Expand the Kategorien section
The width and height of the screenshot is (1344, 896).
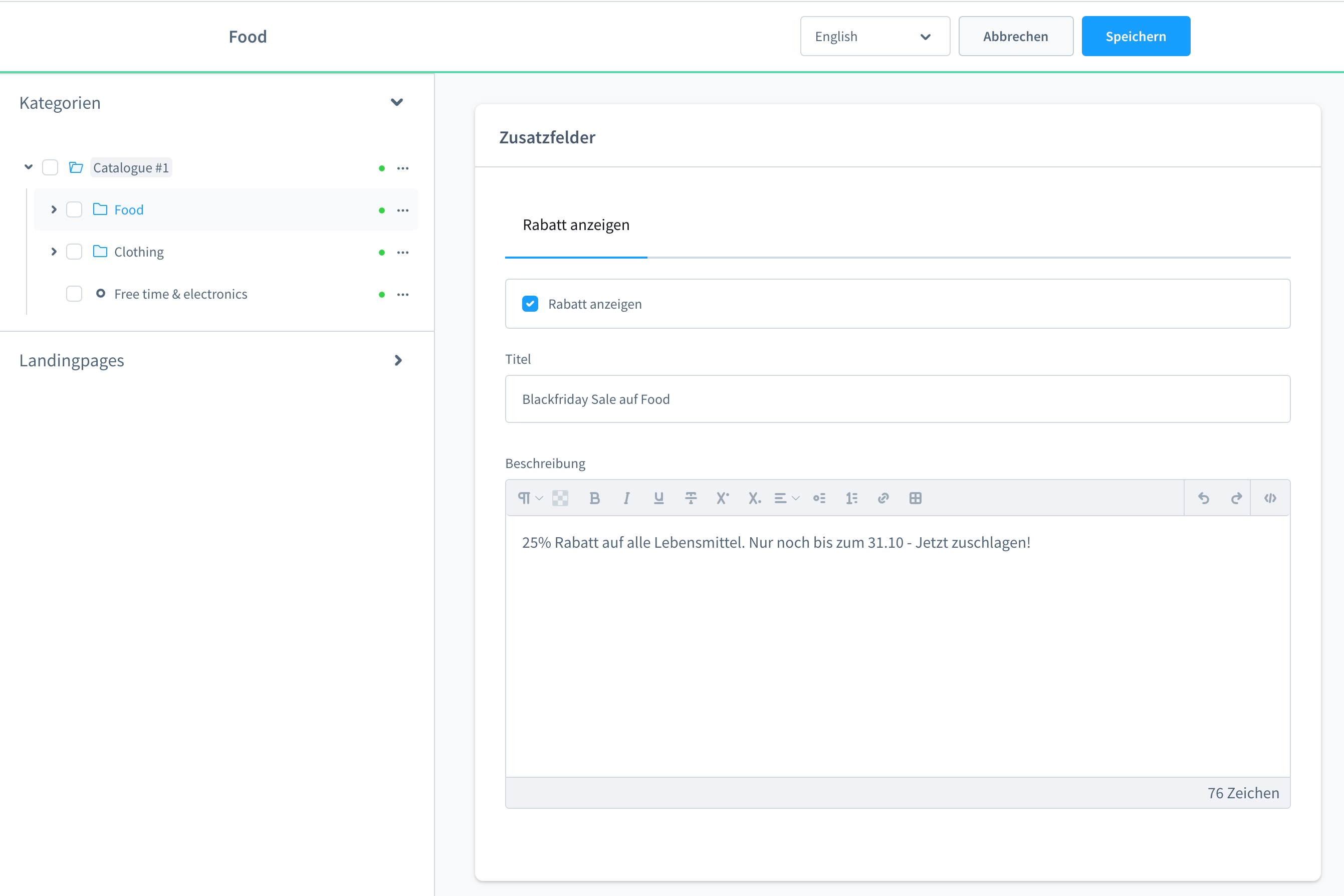pos(397,102)
